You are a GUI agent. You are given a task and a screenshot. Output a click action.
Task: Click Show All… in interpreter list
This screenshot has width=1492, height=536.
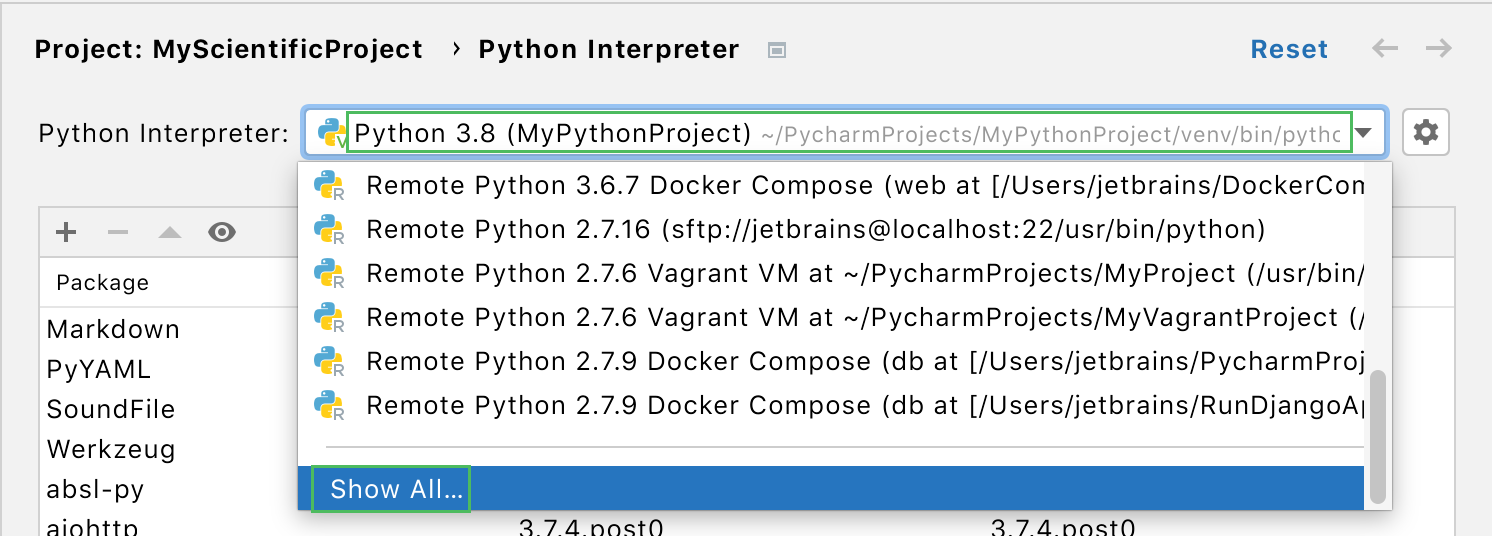tap(397, 489)
